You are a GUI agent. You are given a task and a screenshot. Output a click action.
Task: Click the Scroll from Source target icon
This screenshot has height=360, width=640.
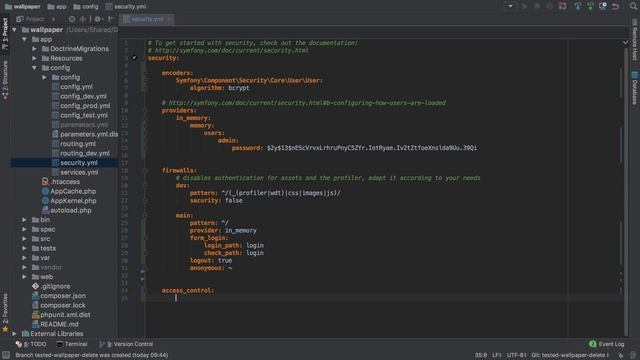coord(72,19)
